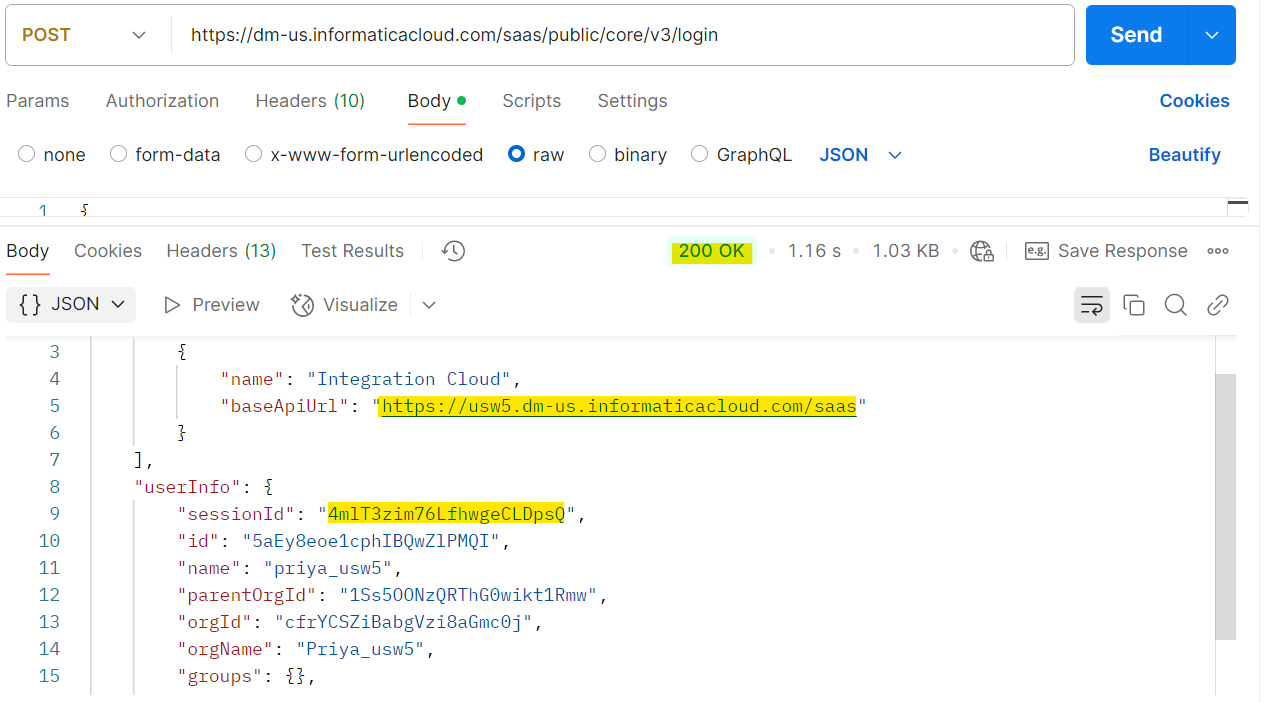1275x703 pixels.
Task: Click the Save Response example icon
Action: coord(1036,251)
